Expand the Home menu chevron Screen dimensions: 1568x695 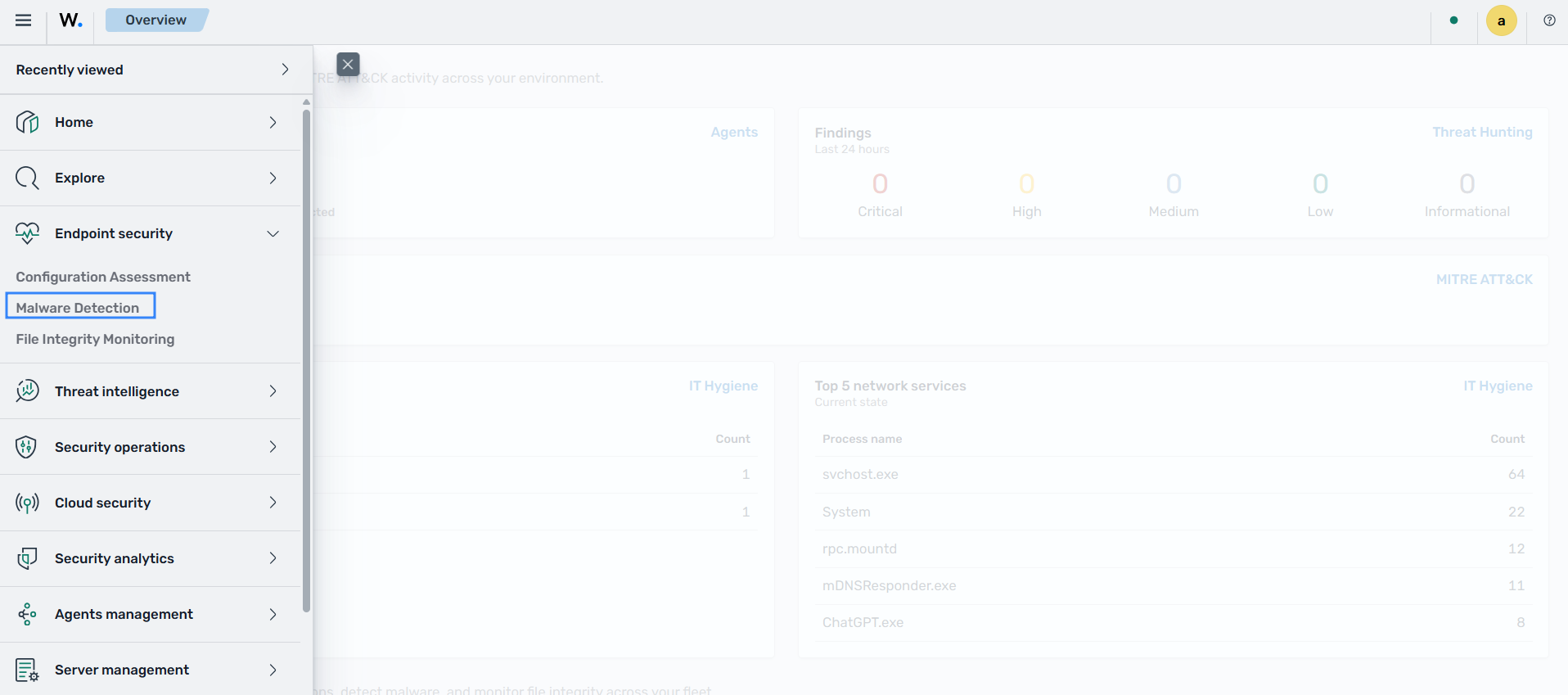click(273, 122)
